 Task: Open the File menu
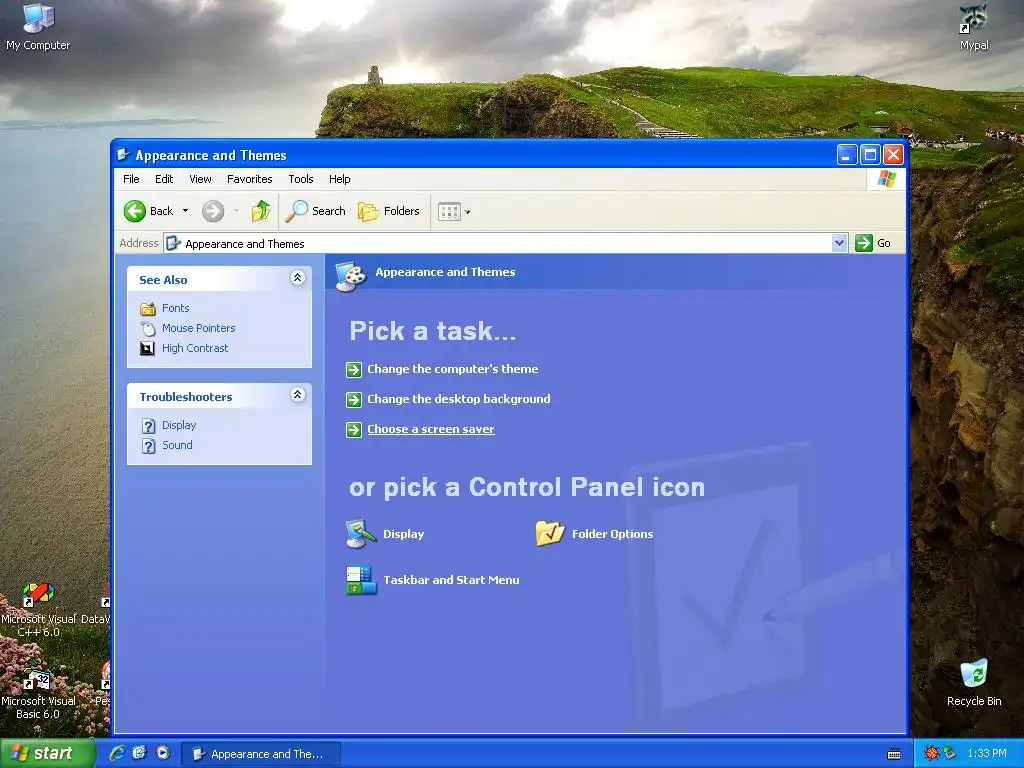tap(131, 179)
